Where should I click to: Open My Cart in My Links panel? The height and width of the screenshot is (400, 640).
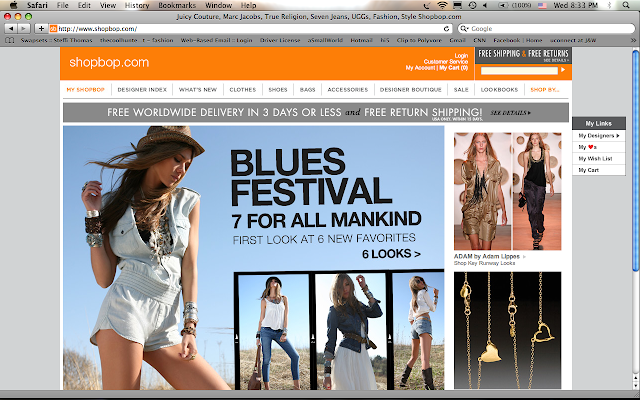(589, 170)
